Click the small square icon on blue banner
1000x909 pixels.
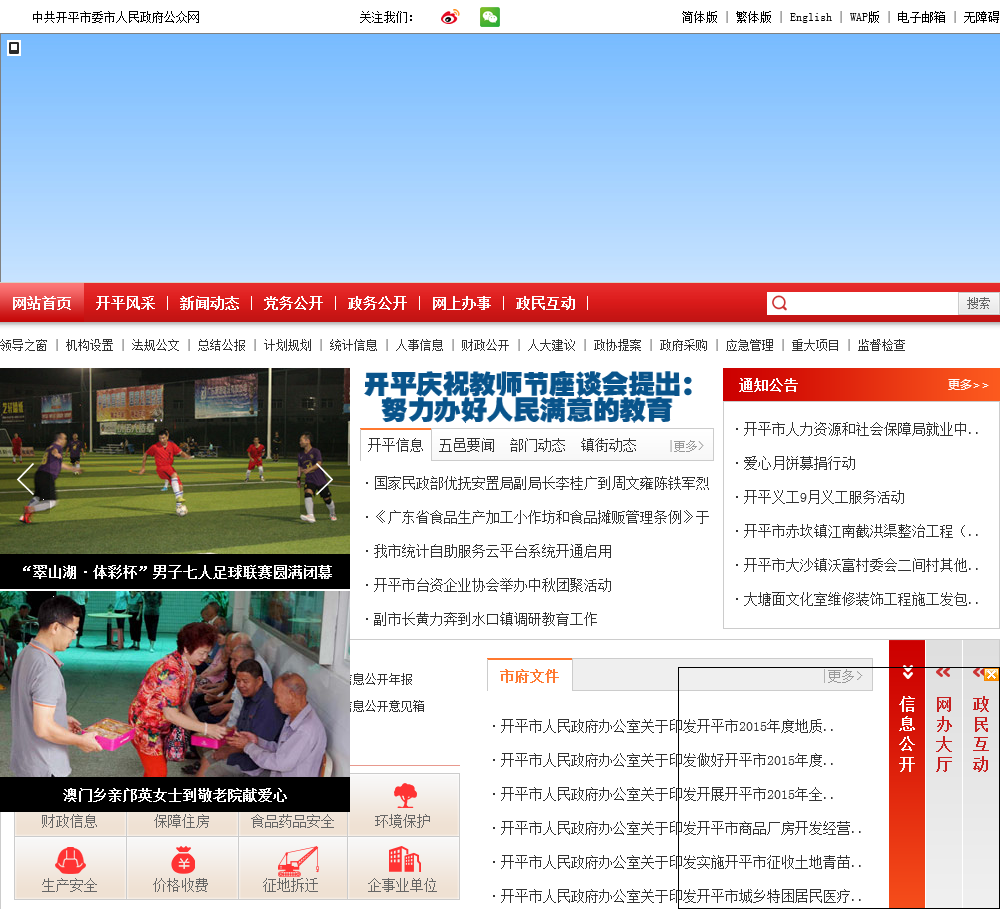pos(14,48)
